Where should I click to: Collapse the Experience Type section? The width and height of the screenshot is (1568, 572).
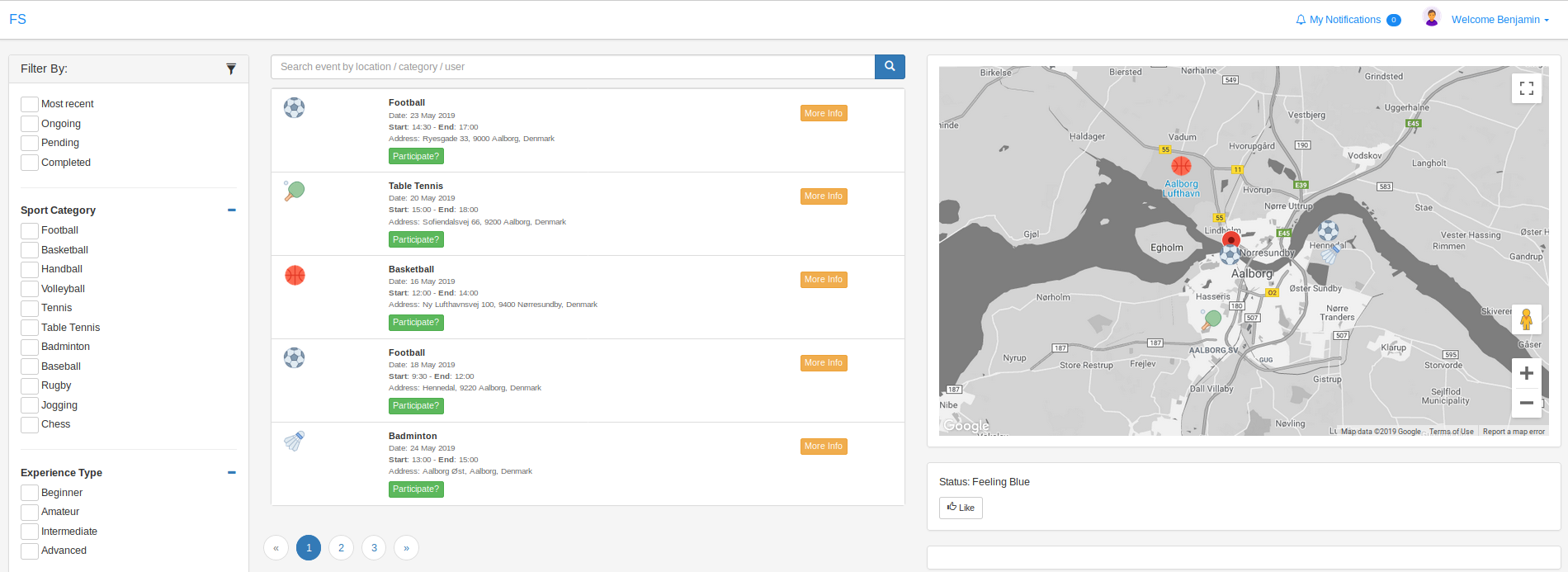(x=232, y=473)
